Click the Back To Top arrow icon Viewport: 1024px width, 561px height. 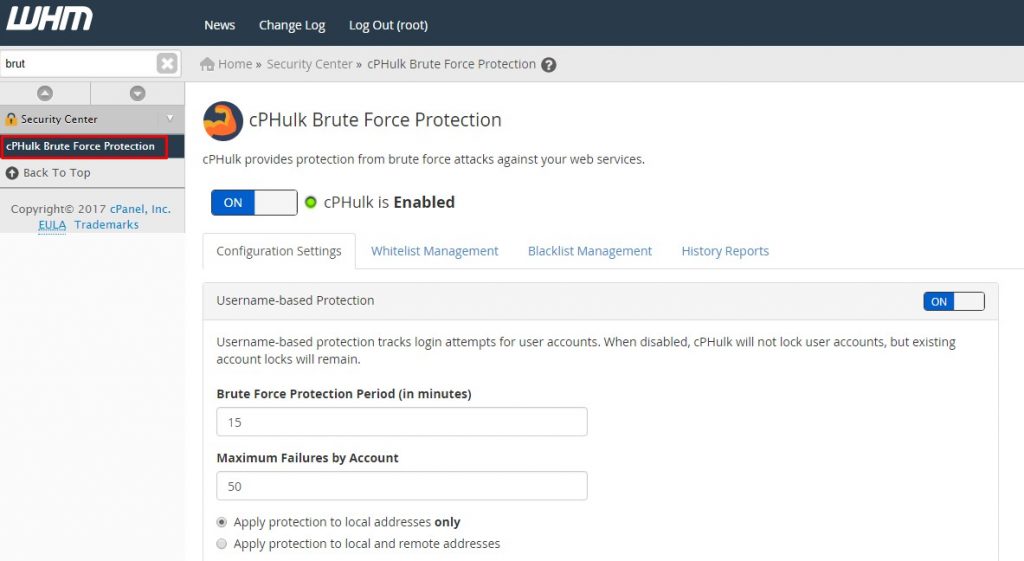coord(12,173)
